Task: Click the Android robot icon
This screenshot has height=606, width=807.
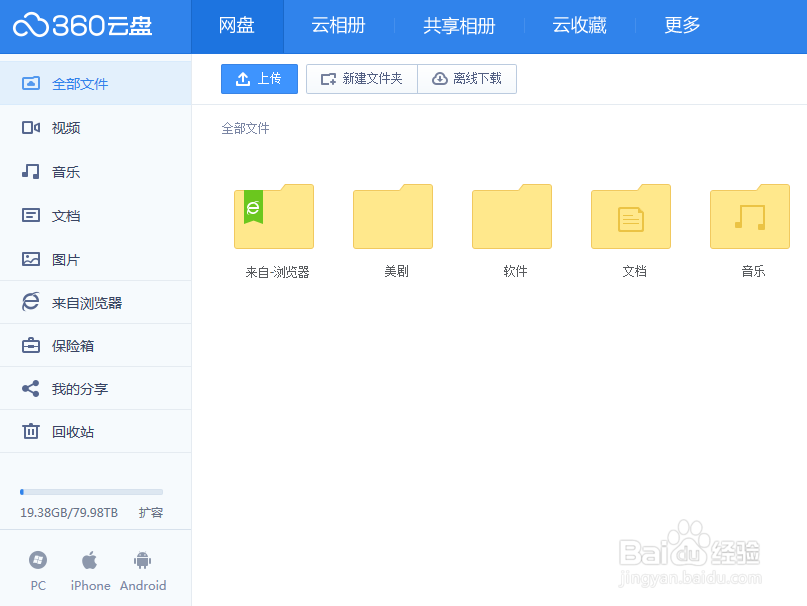Action: click(x=143, y=560)
